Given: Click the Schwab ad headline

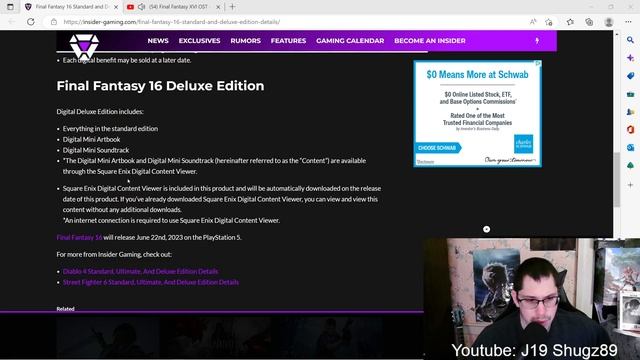Looking at the screenshot, I should pos(477,75).
